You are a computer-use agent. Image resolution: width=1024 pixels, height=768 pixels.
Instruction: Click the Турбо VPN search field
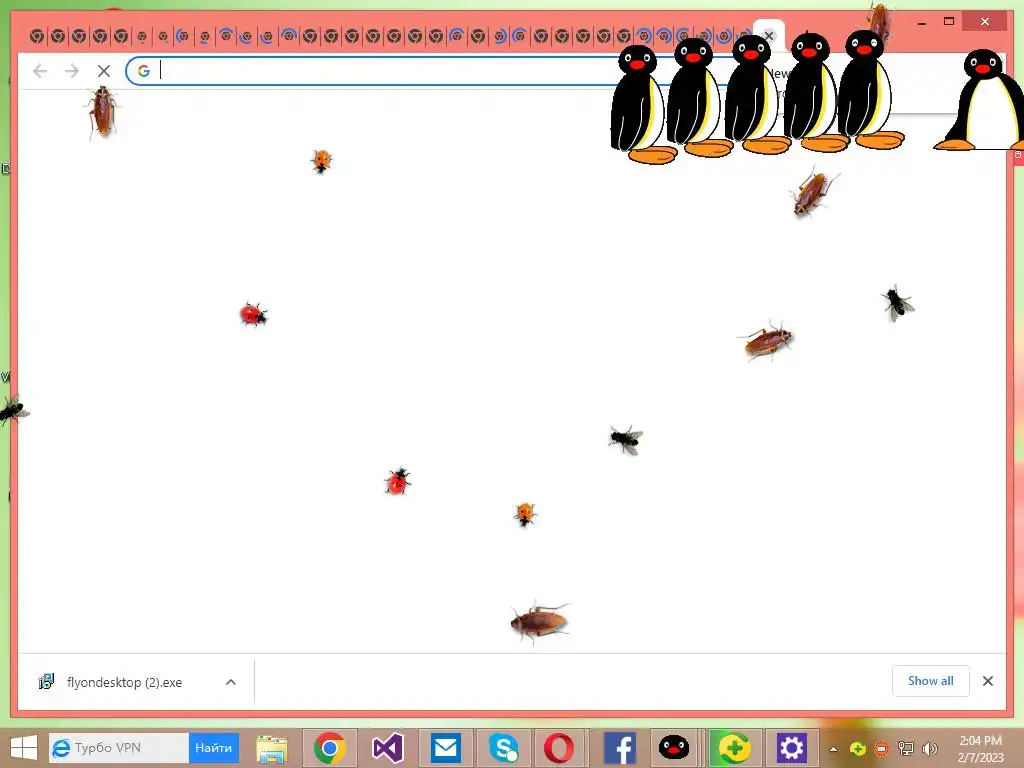tap(120, 748)
